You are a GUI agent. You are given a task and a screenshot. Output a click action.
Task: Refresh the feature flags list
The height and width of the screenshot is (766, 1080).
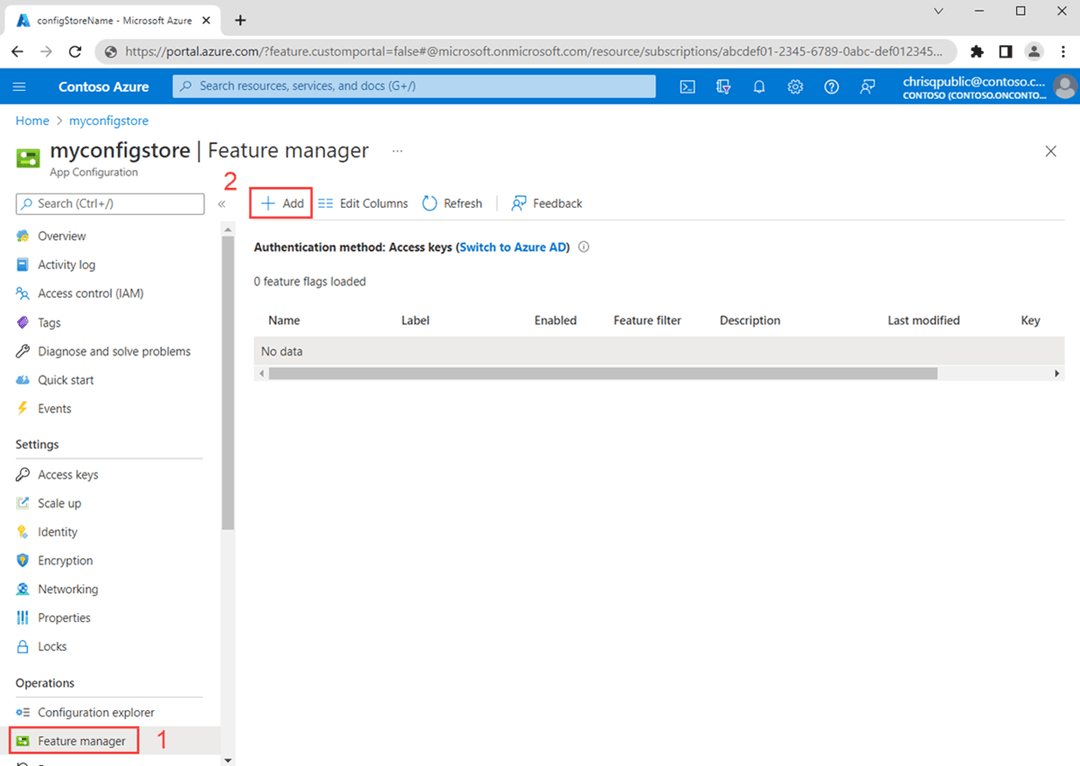[x=452, y=203]
